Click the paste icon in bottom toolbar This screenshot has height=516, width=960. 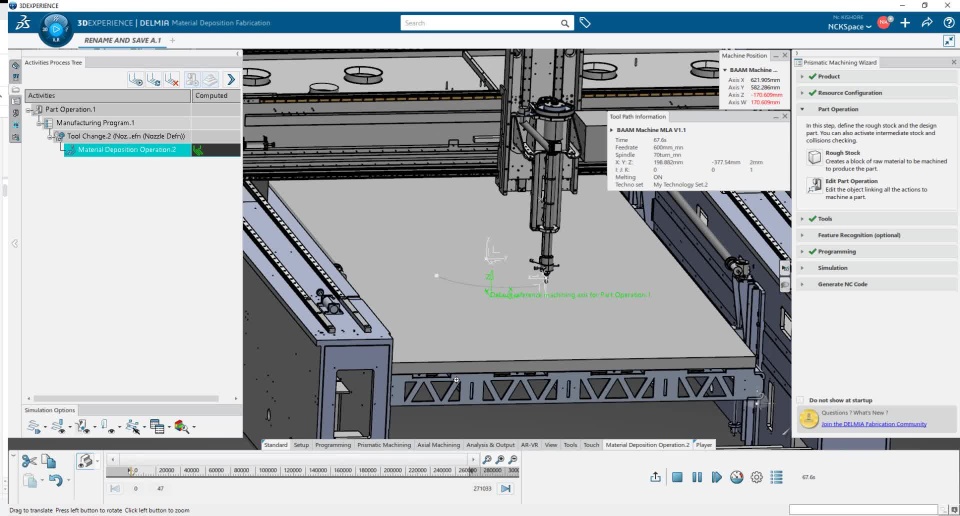pyautogui.click(x=31, y=480)
